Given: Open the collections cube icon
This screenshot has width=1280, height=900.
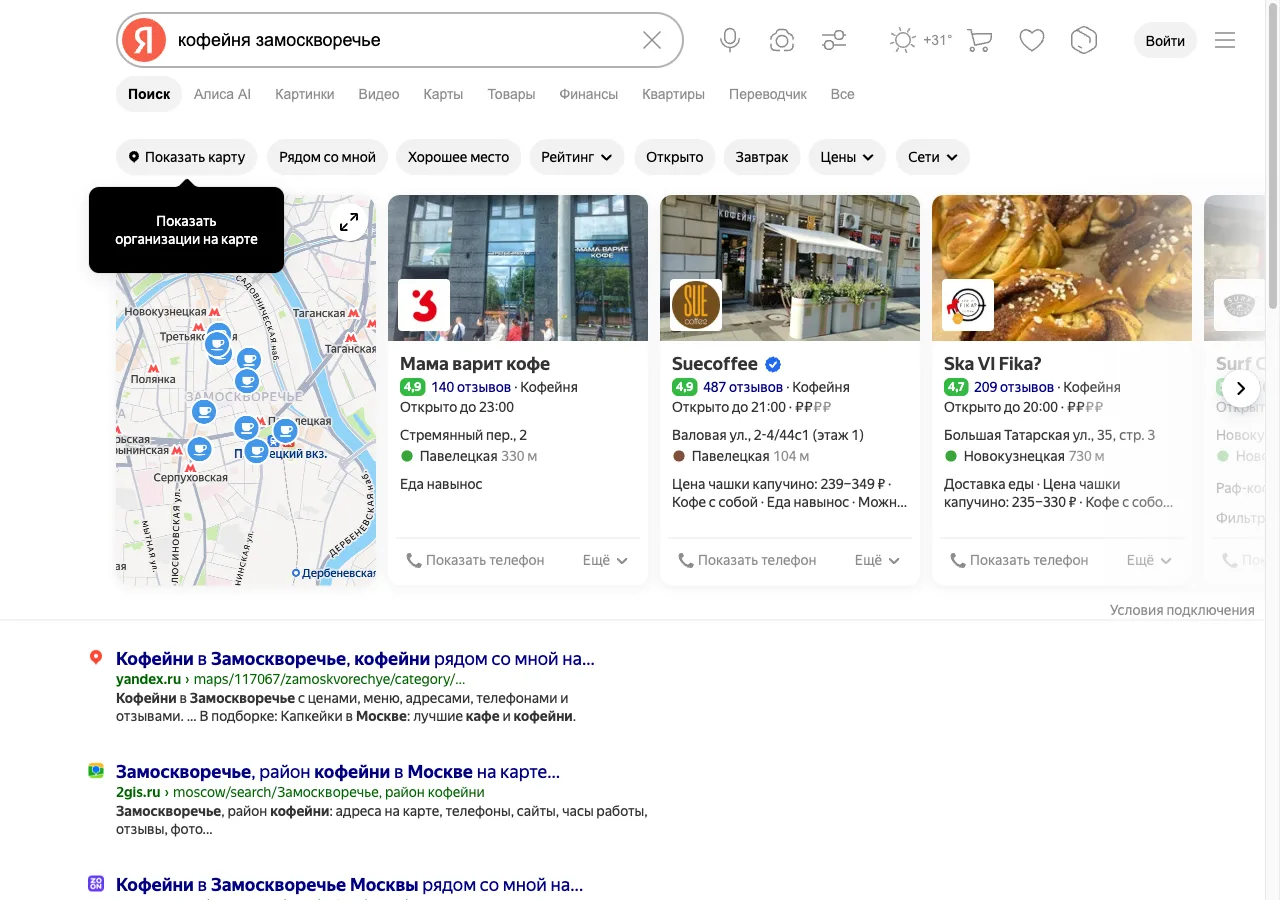Looking at the screenshot, I should (x=1084, y=40).
